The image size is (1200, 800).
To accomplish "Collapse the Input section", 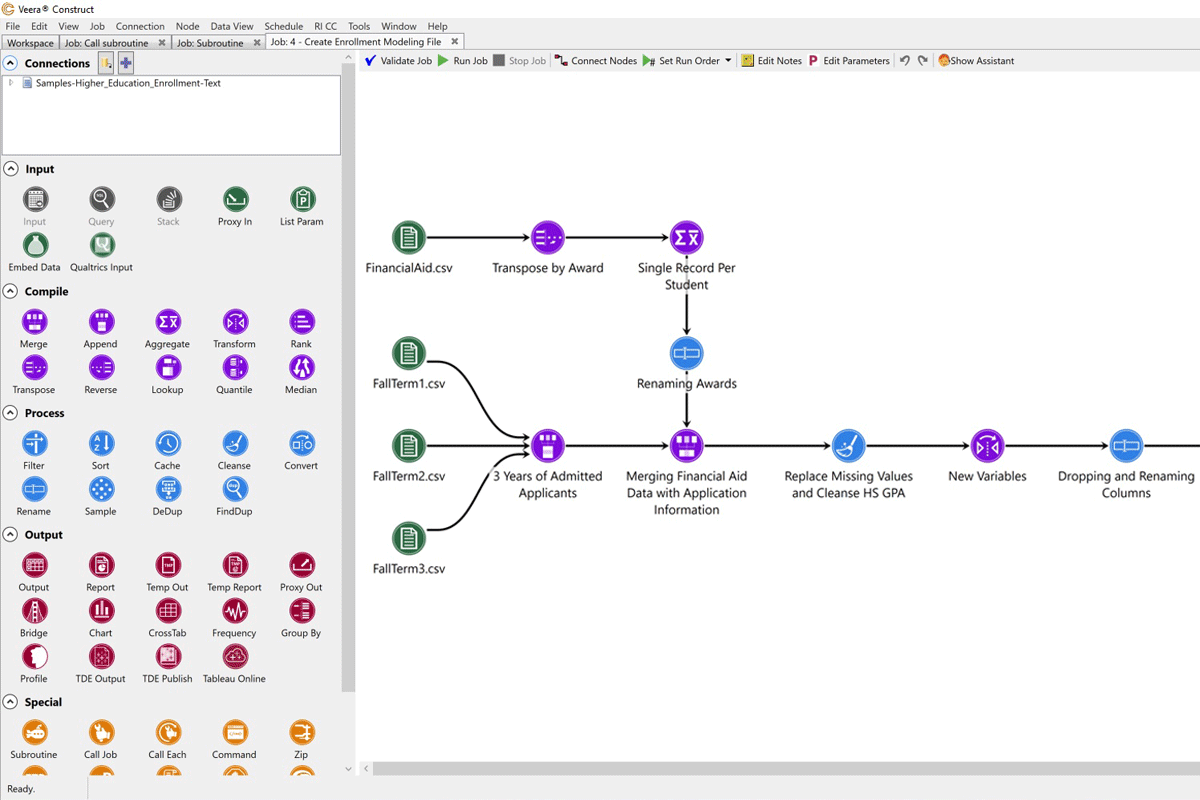I will (10, 169).
